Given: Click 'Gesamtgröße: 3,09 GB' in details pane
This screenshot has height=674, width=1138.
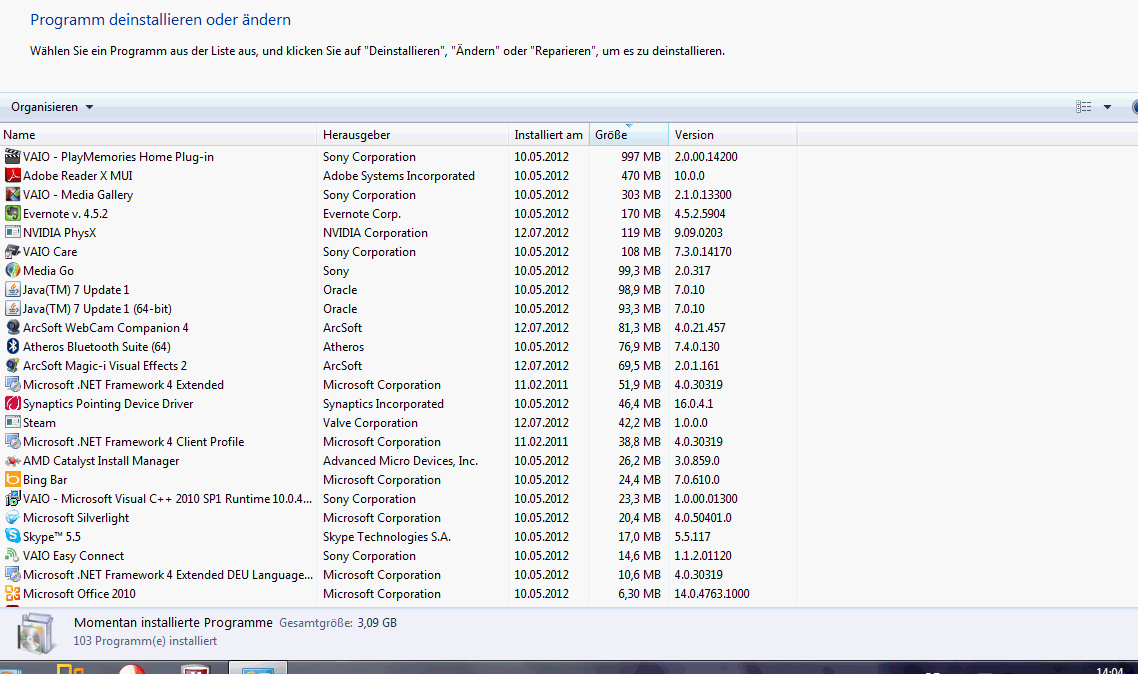Looking at the screenshot, I should (338, 622).
